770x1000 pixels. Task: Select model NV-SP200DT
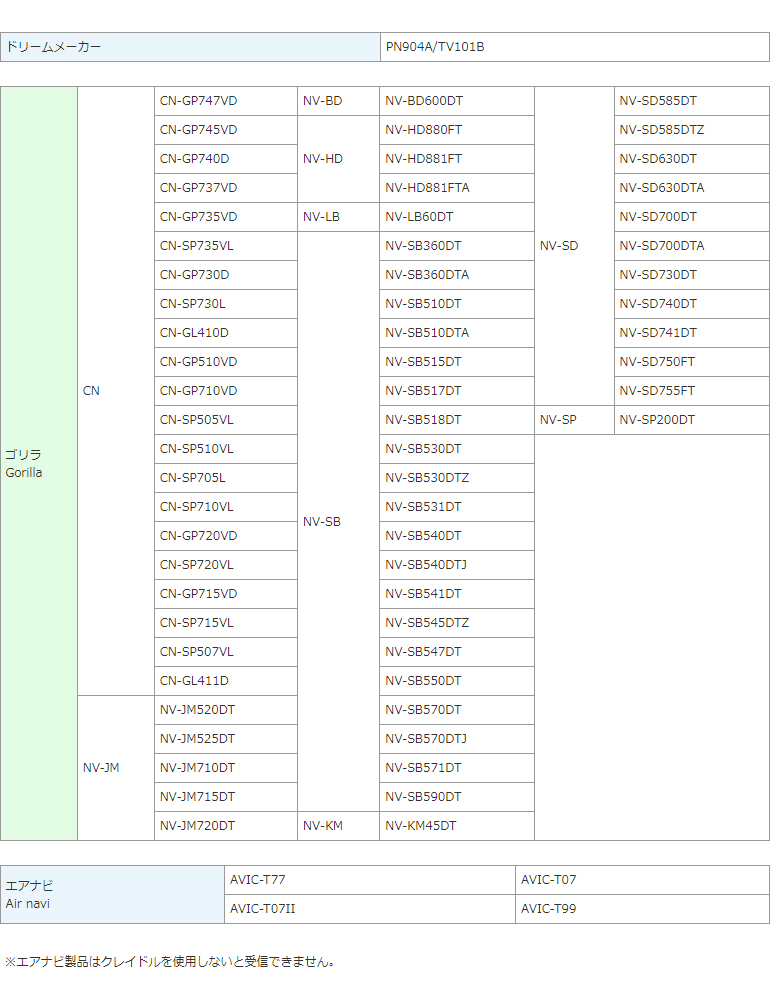tap(692, 420)
